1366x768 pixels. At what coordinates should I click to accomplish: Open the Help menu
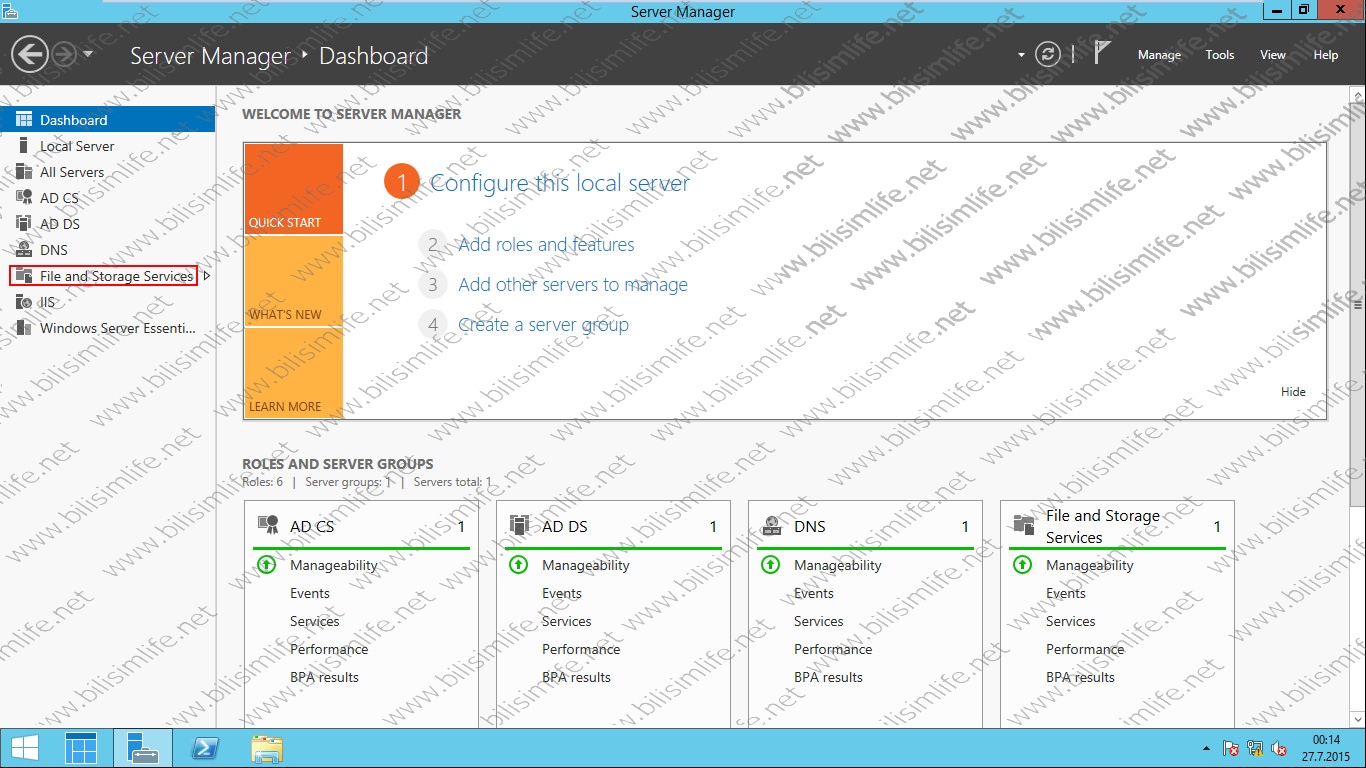coord(1325,55)
